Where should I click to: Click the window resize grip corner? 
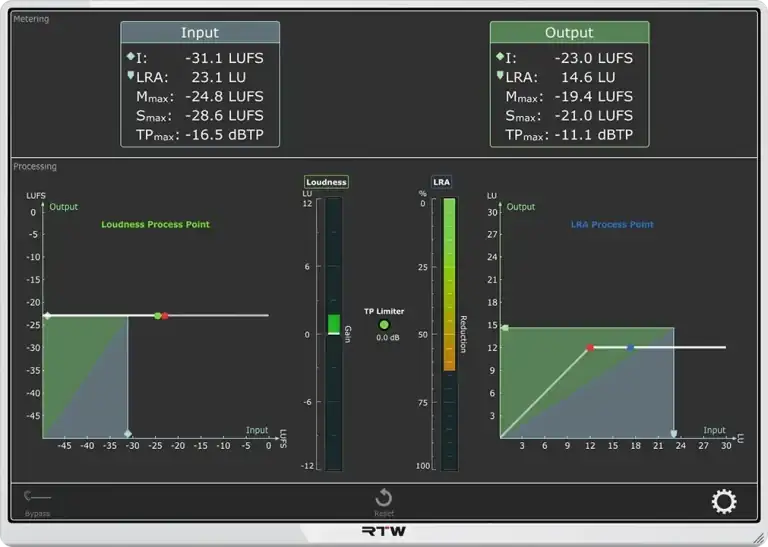(x=759, y=538)
